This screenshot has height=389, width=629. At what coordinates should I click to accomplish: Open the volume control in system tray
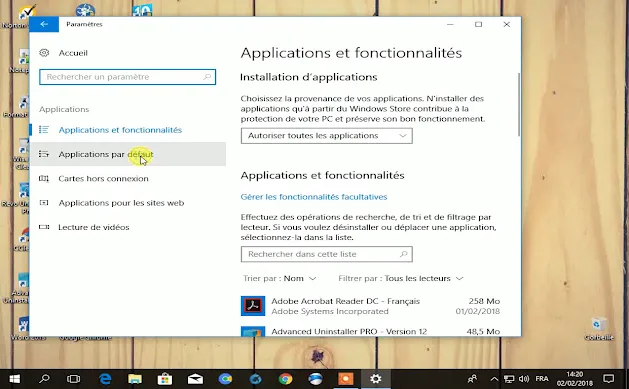523,379
